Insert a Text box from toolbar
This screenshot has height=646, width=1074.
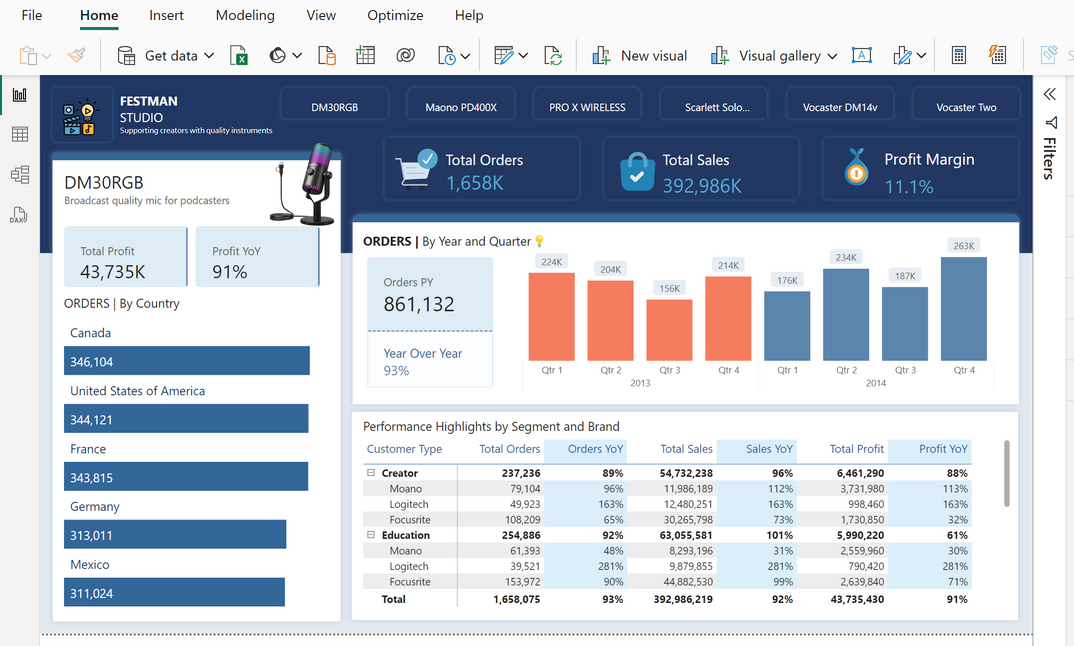pos(861,56)
